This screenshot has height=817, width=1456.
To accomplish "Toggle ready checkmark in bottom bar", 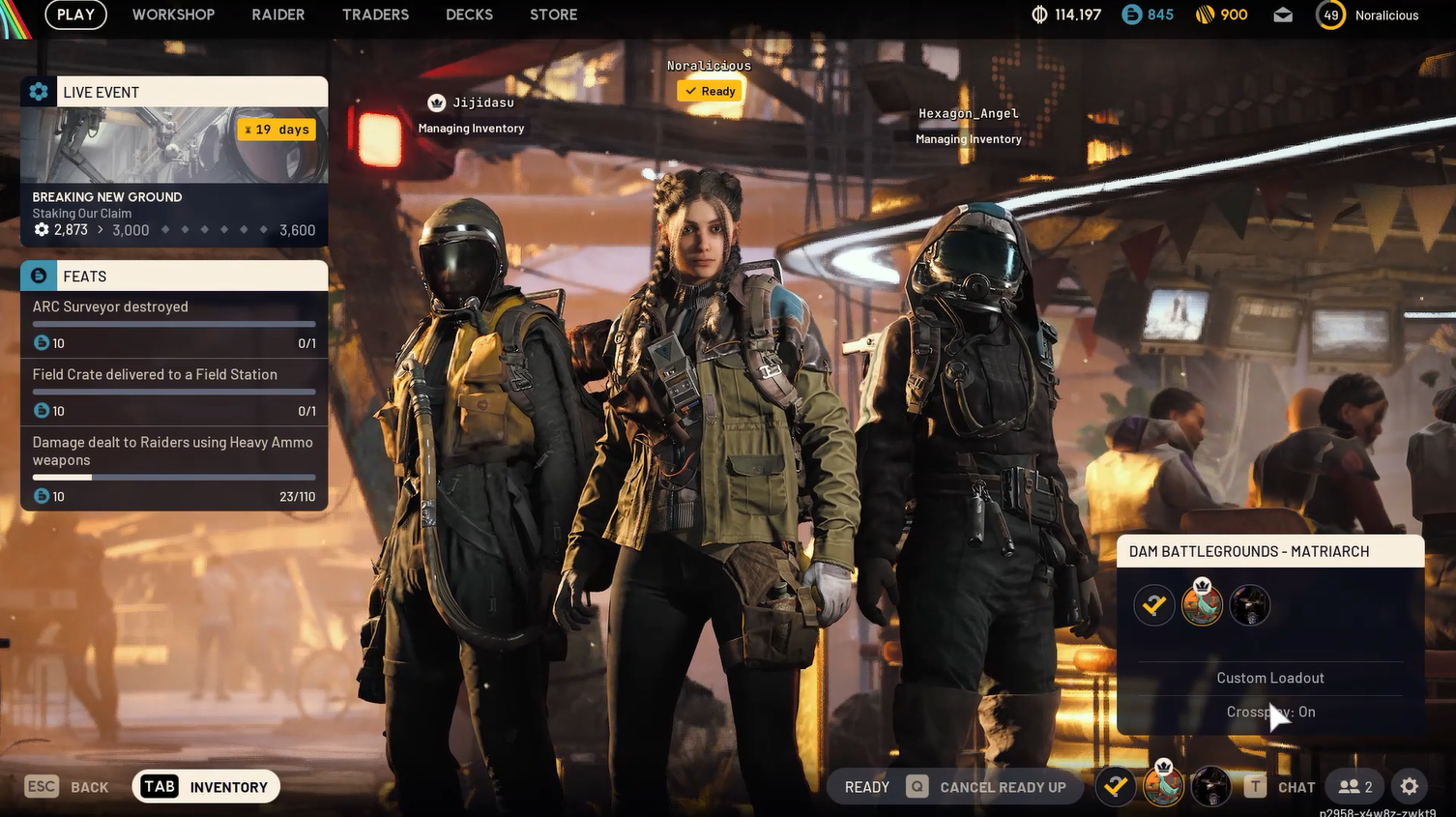I will pos(1116,787).
